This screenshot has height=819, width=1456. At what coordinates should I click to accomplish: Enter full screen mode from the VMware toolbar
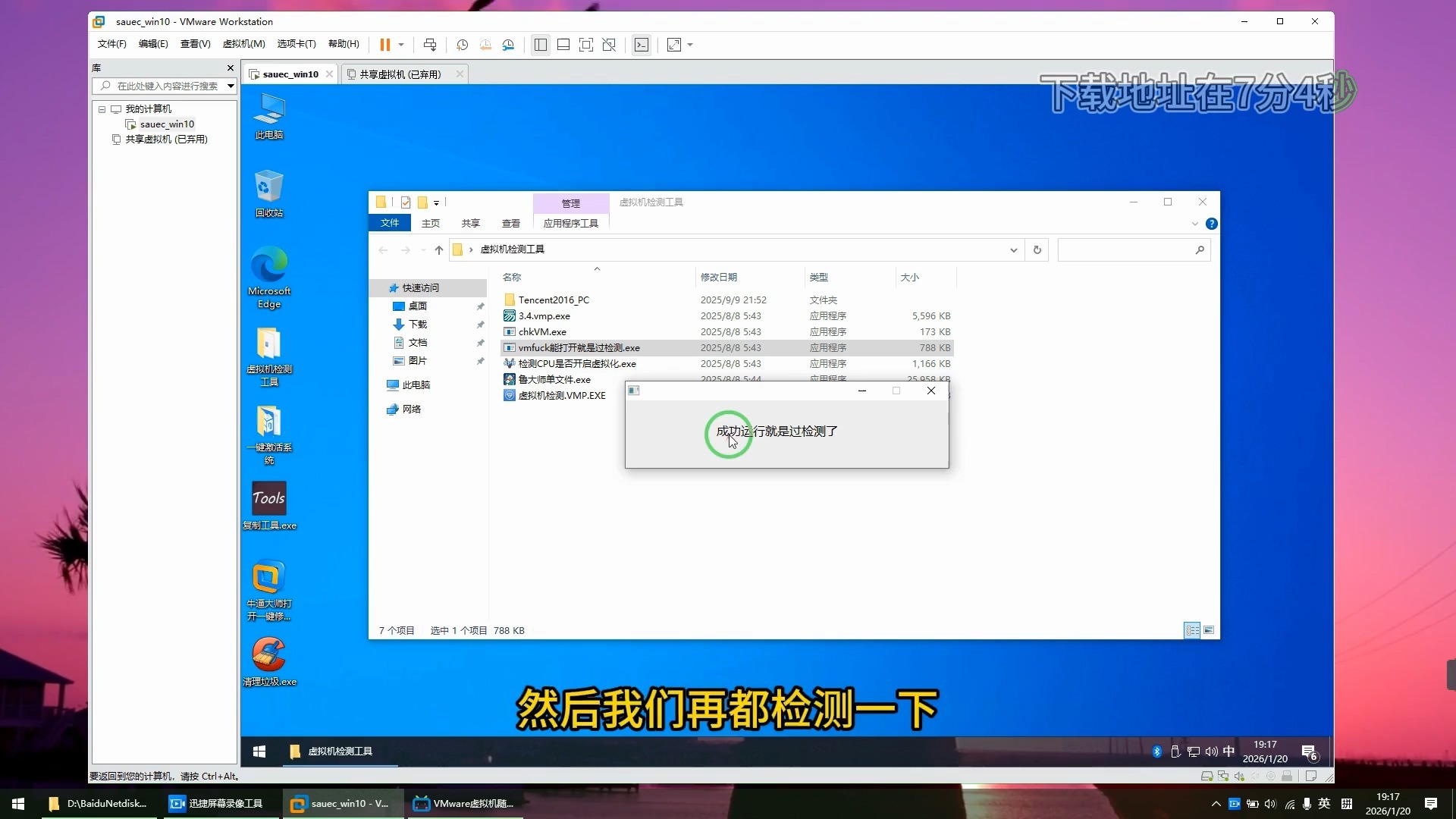585,45
